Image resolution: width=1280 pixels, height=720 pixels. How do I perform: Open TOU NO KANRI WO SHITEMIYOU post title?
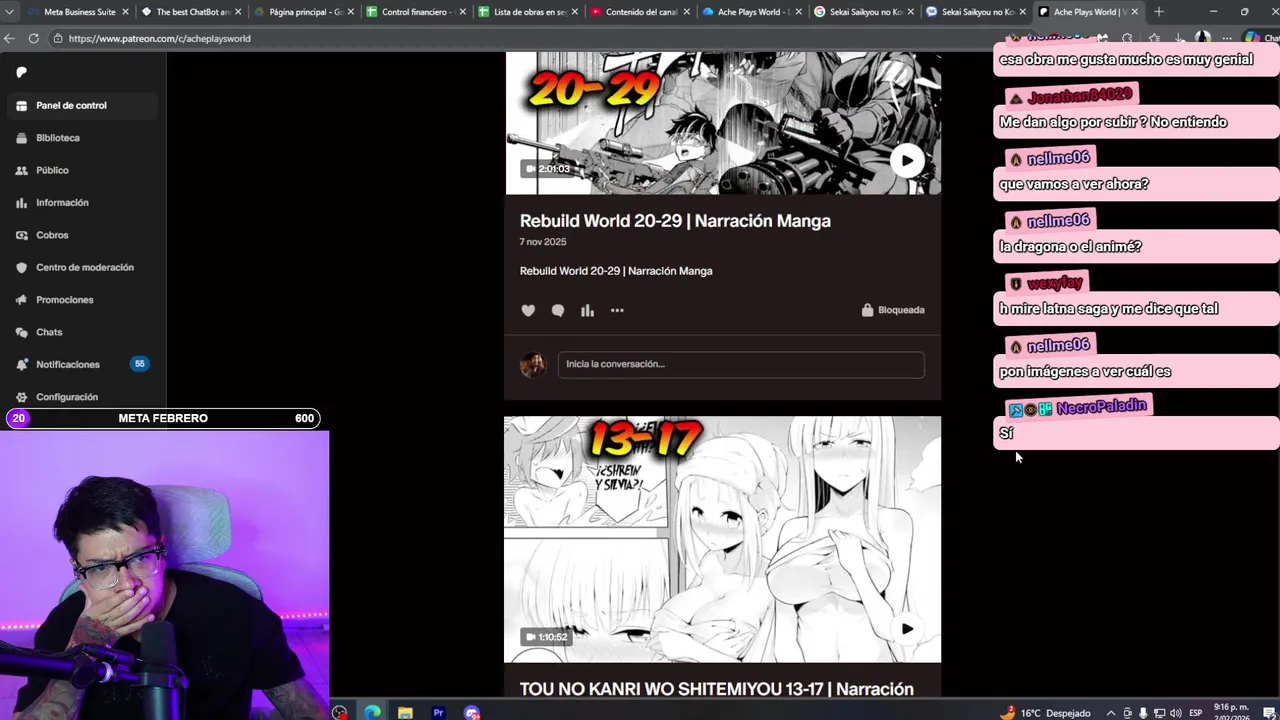click(716, 689)
